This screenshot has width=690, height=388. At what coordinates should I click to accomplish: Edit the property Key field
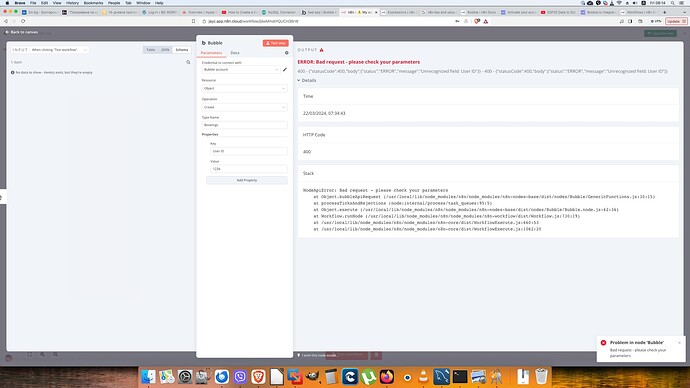point(249,151)
